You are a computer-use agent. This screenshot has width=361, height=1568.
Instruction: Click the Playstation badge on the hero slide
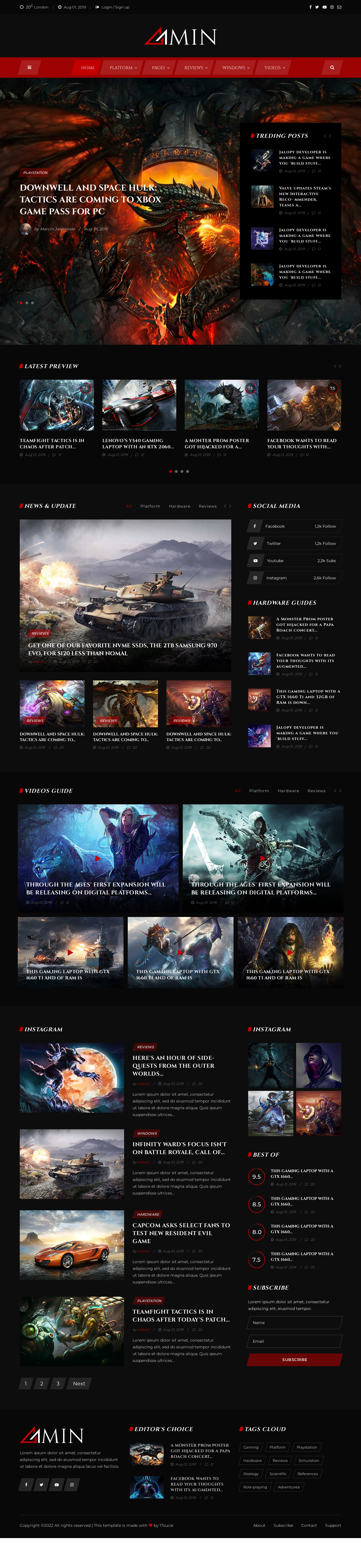[35, 172]
